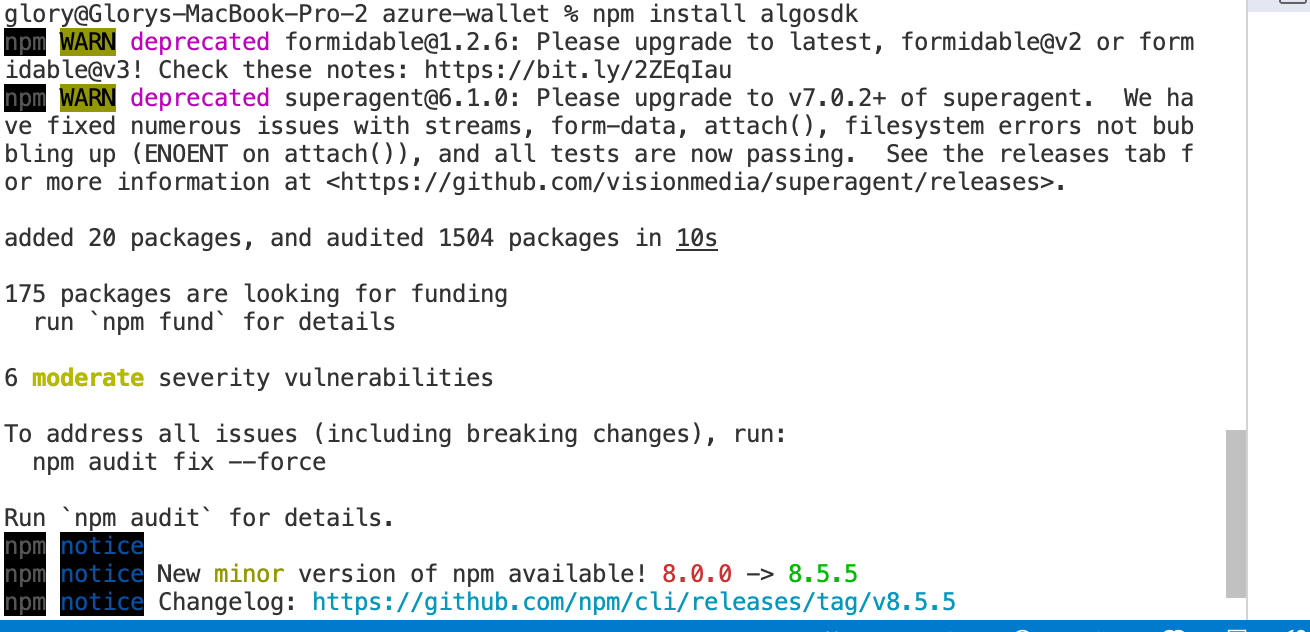This screenshot has height=632, width=1310.
Task: Open the superagent releases GitHub link
Action: [x=697, y=182]
